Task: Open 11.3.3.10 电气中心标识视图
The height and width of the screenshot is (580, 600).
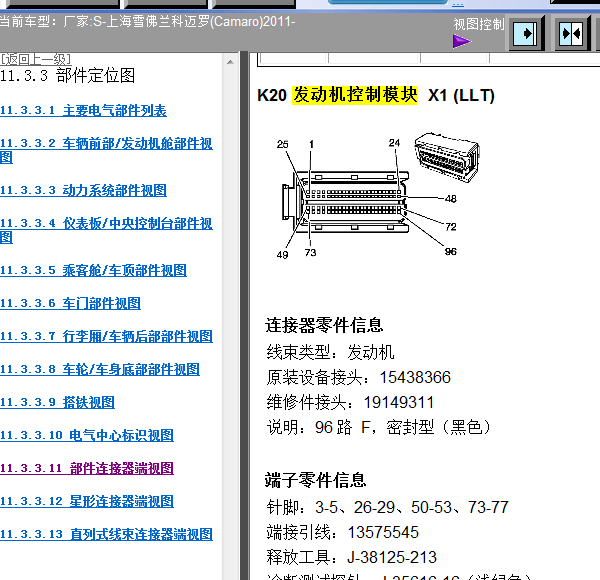Action: click(x=87, y=435)
